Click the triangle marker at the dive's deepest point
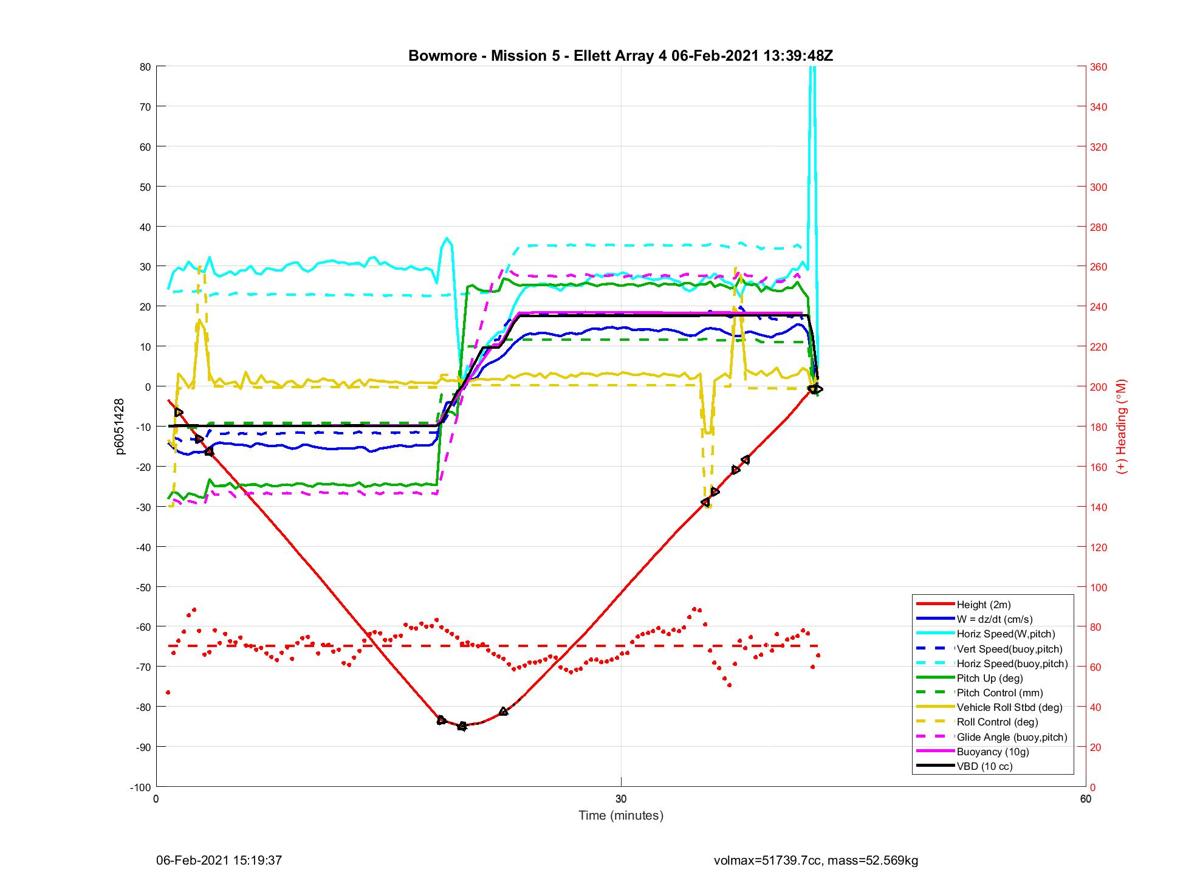 tap(462, 726)
